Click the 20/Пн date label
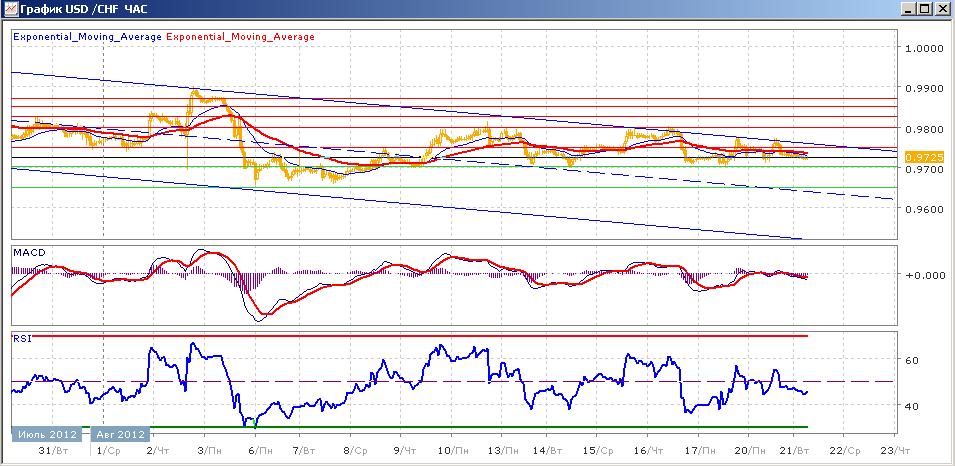 (750, 451)
